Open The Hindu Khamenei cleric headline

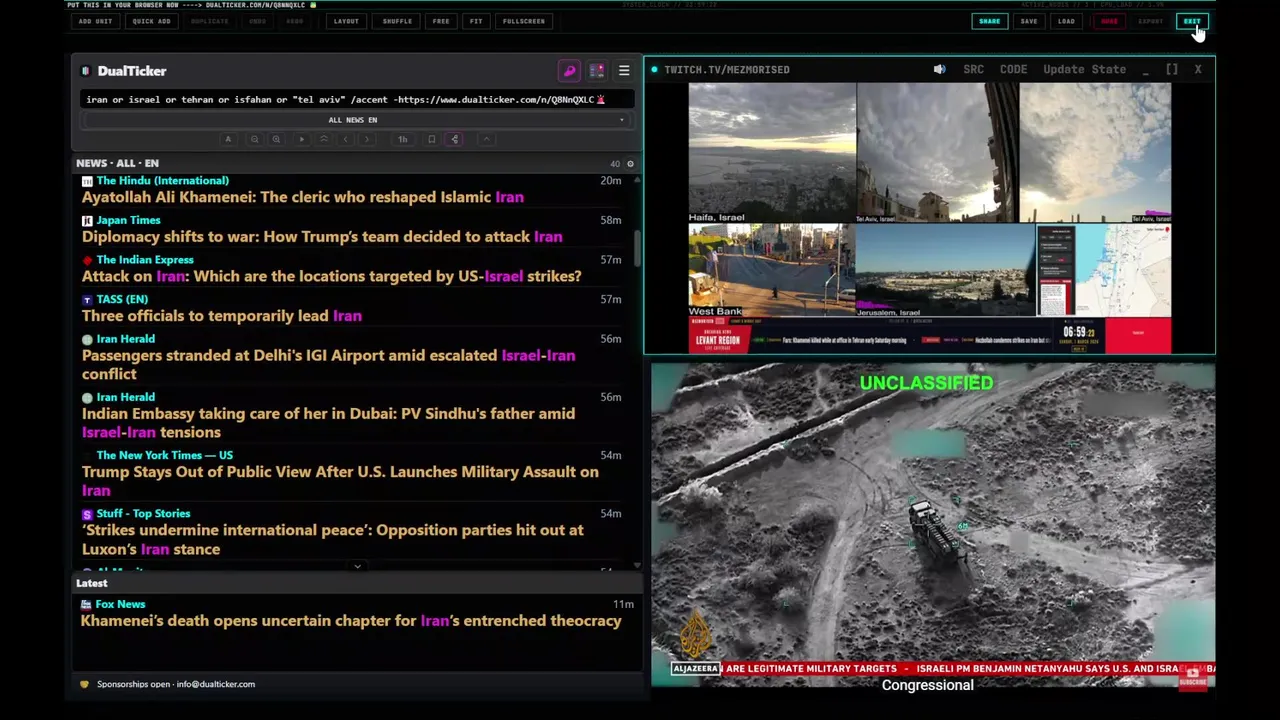303,197
